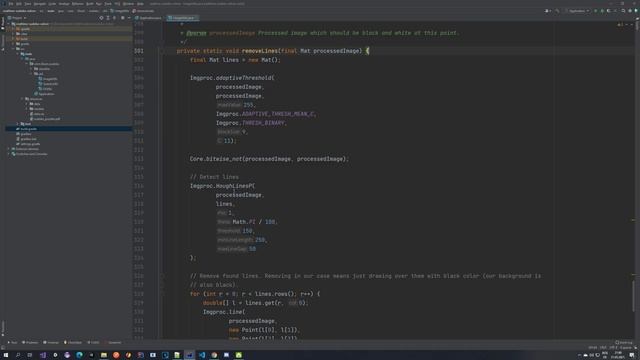Open the Navigate menu
The height and width of the screenshot is (360, 640).
[40, 4]
